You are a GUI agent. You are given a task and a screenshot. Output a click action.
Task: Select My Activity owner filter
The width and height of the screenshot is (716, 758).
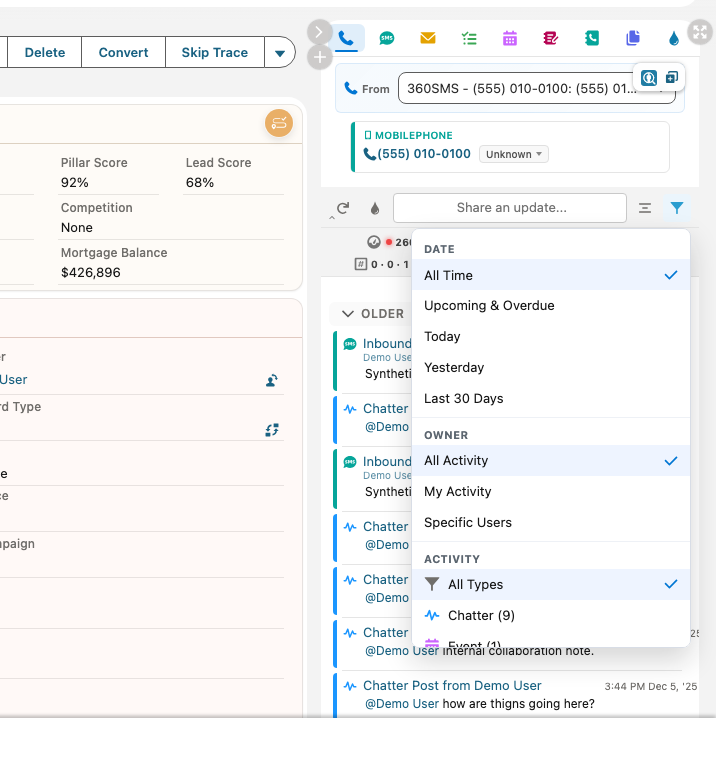551,491
